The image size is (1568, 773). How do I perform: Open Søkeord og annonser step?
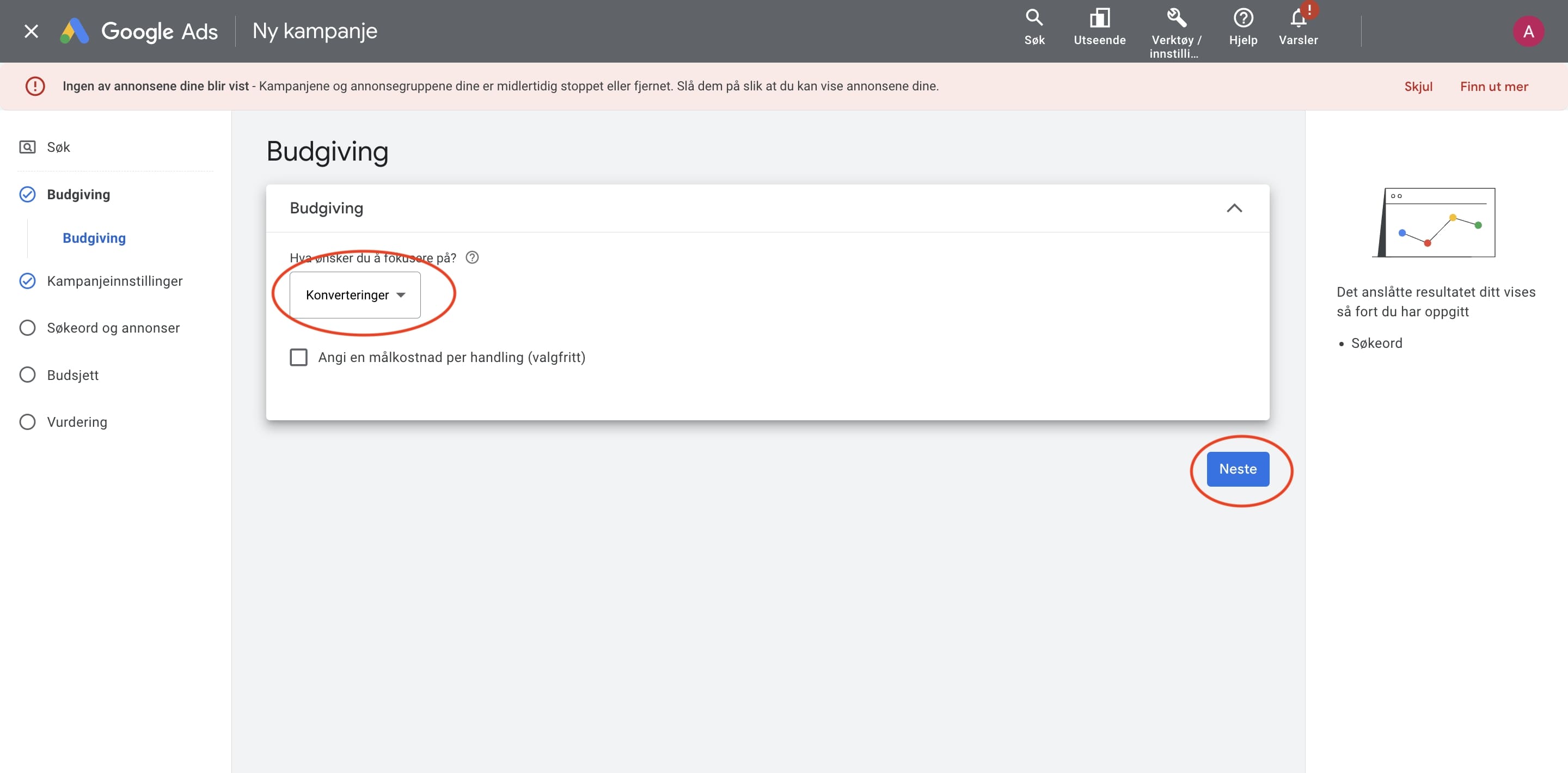pos(113,328)
